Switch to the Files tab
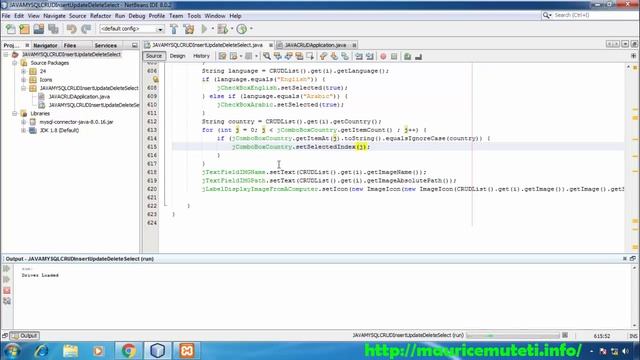640x360 pixels. (x=70, y=45)
